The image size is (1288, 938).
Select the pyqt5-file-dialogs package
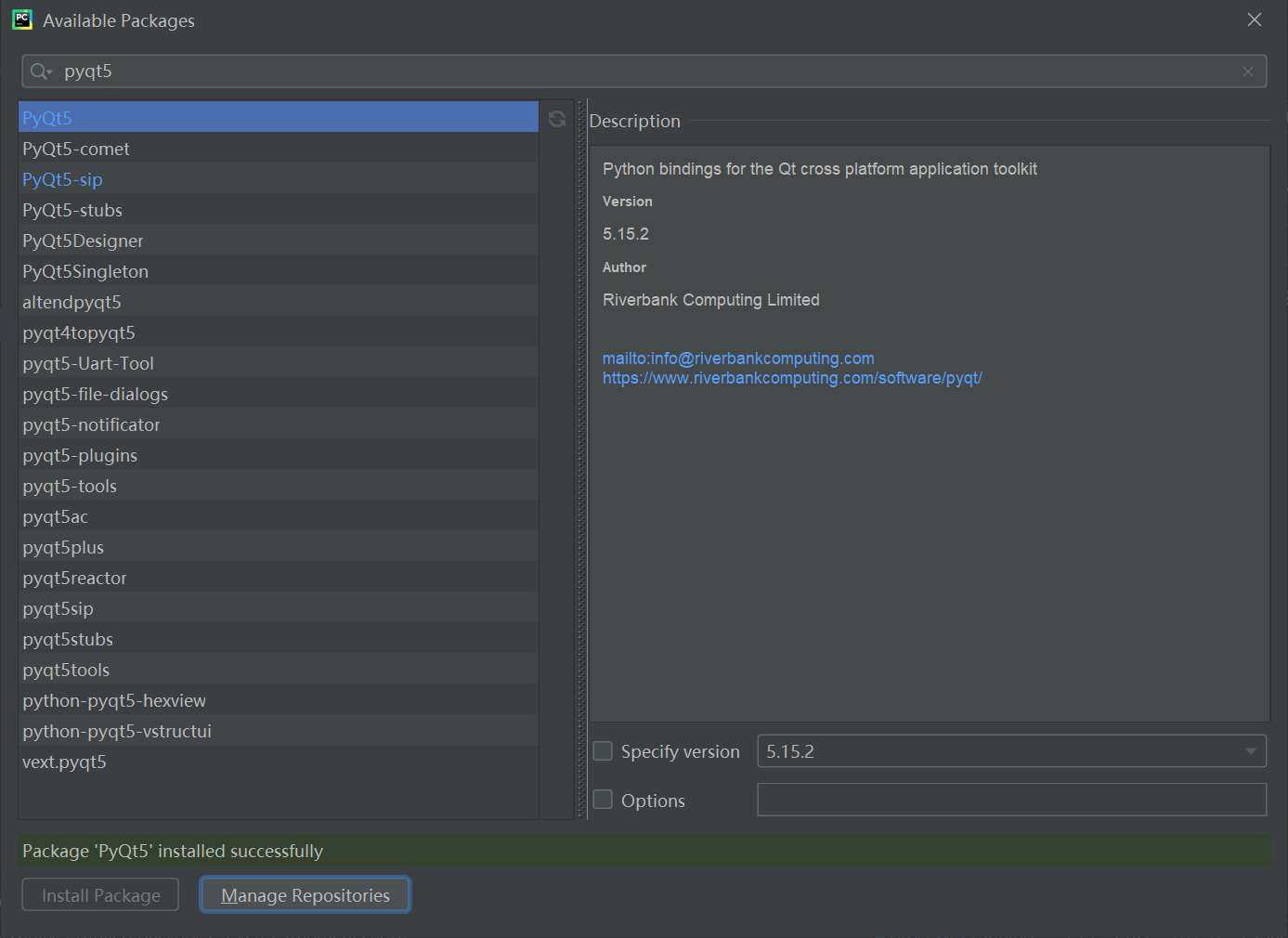[279, 393]
